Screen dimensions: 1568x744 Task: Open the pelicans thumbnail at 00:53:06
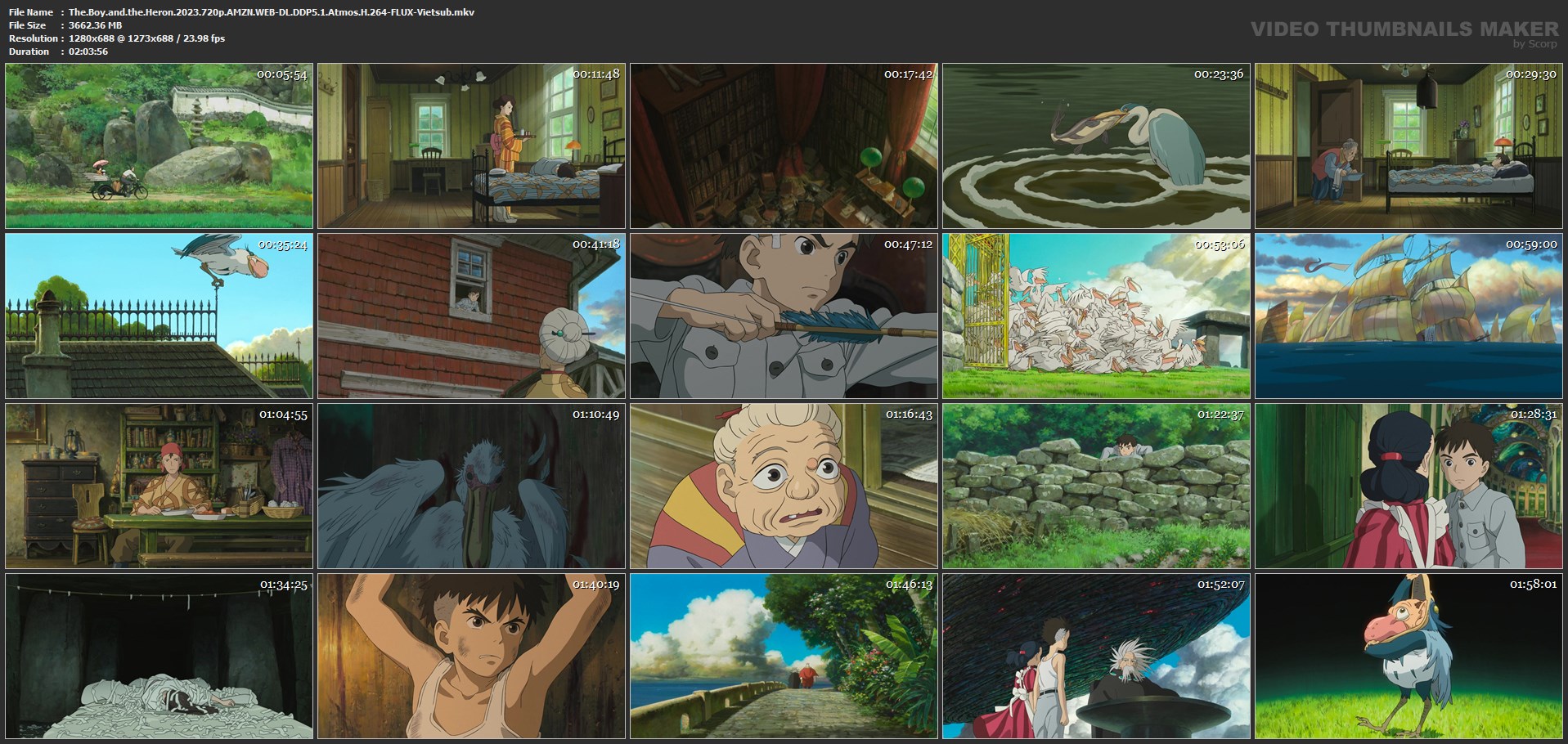pyautogui.click(x=1096, y=316)
